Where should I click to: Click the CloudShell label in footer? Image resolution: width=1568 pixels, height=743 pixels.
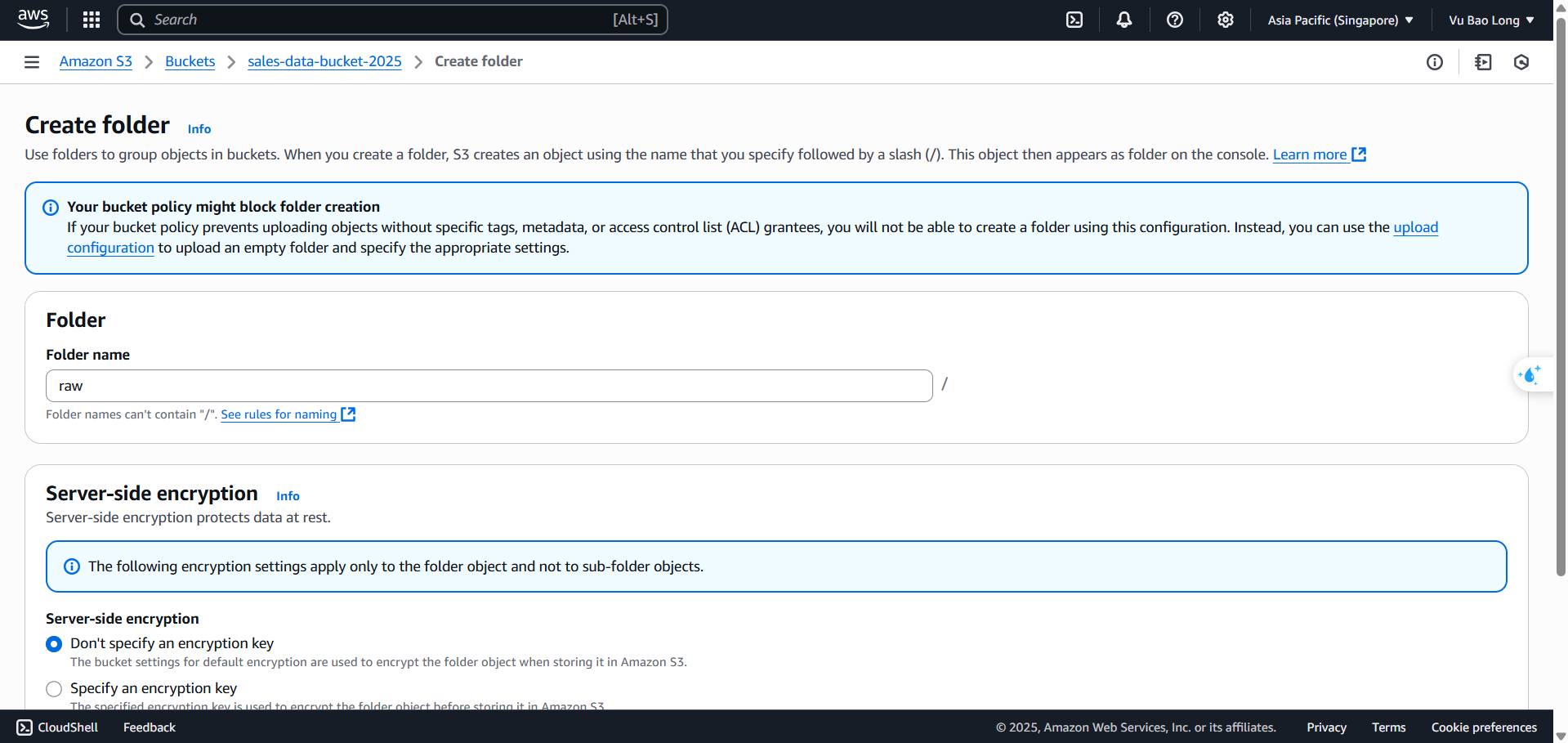pos(68,727)
